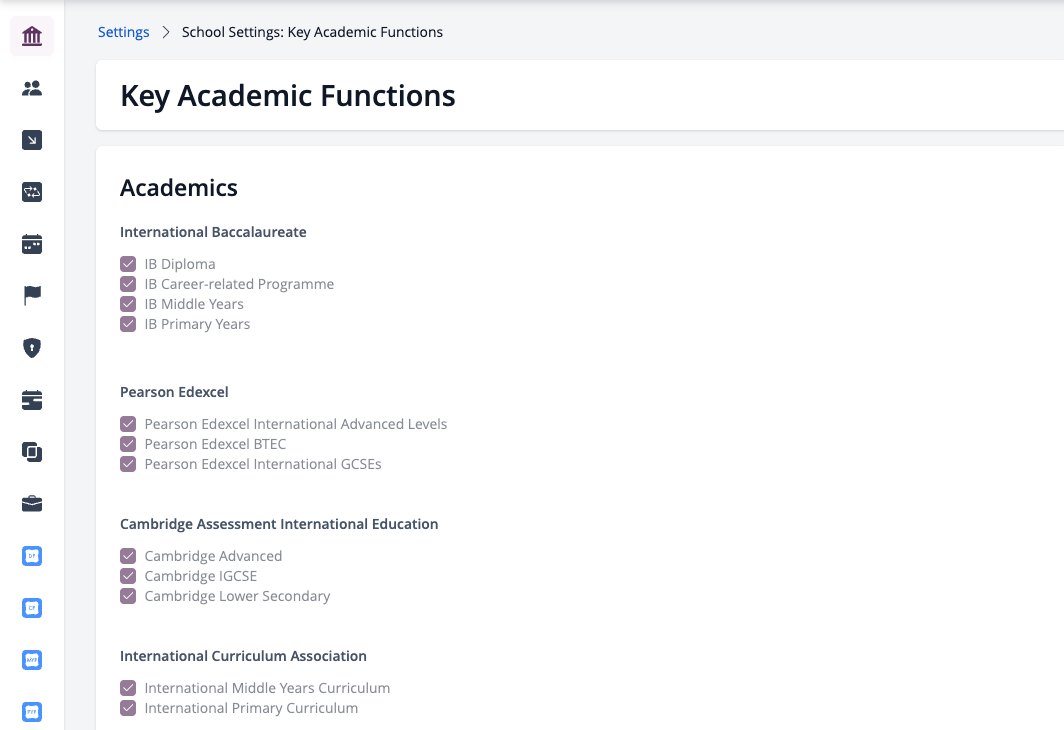Click the circular arrows exchange sidebar icon
1064x730 pixels.
click(32, 192)
